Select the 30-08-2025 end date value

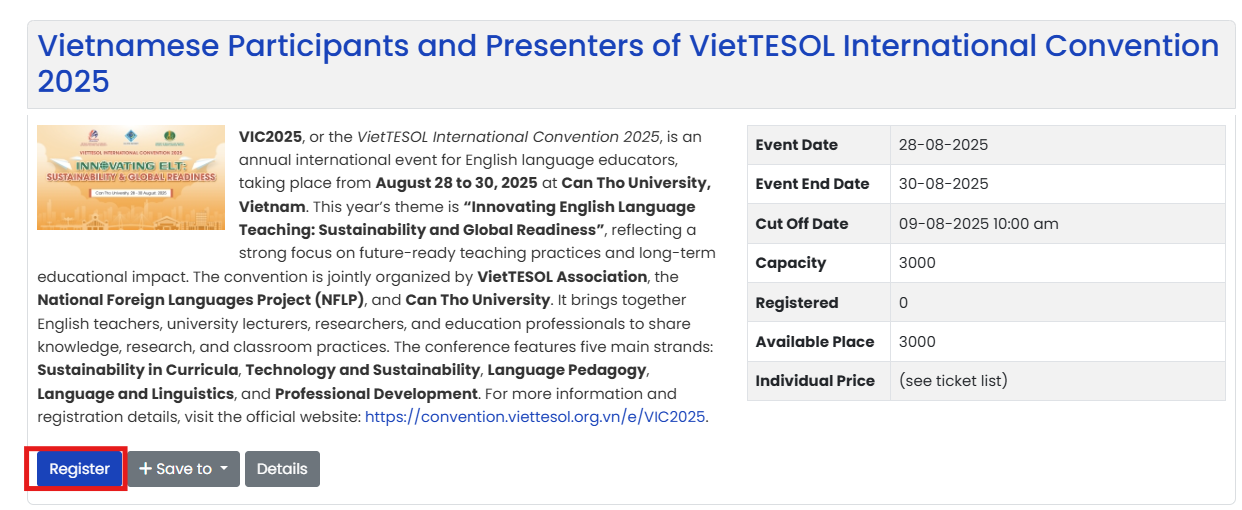(x=943, y=184)
